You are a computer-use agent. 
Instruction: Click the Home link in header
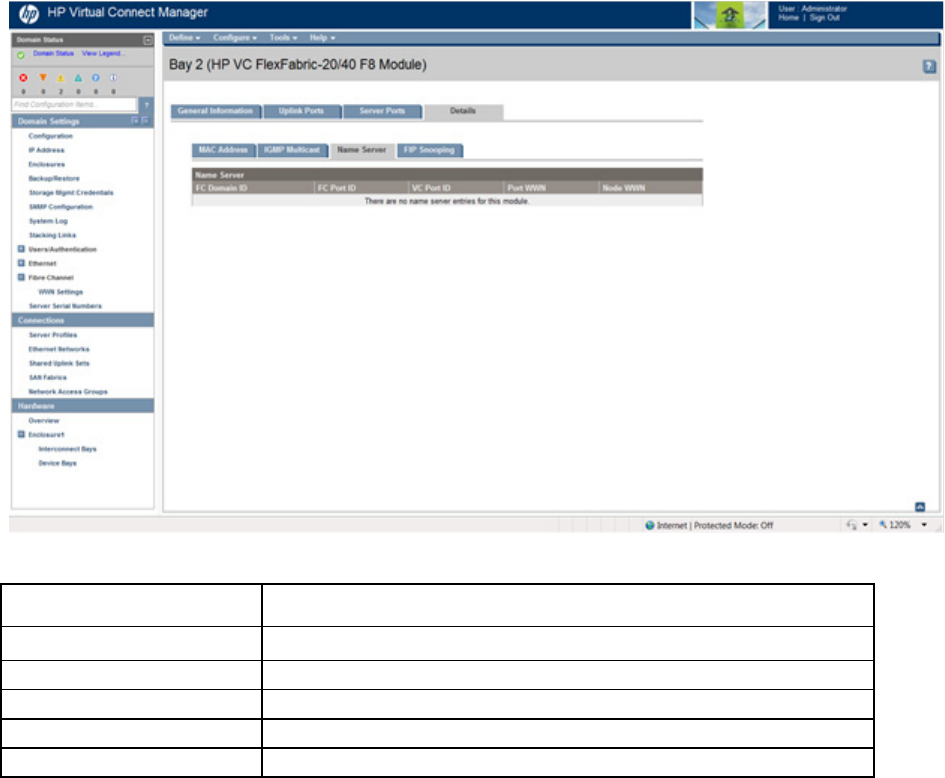click(788, 18)
